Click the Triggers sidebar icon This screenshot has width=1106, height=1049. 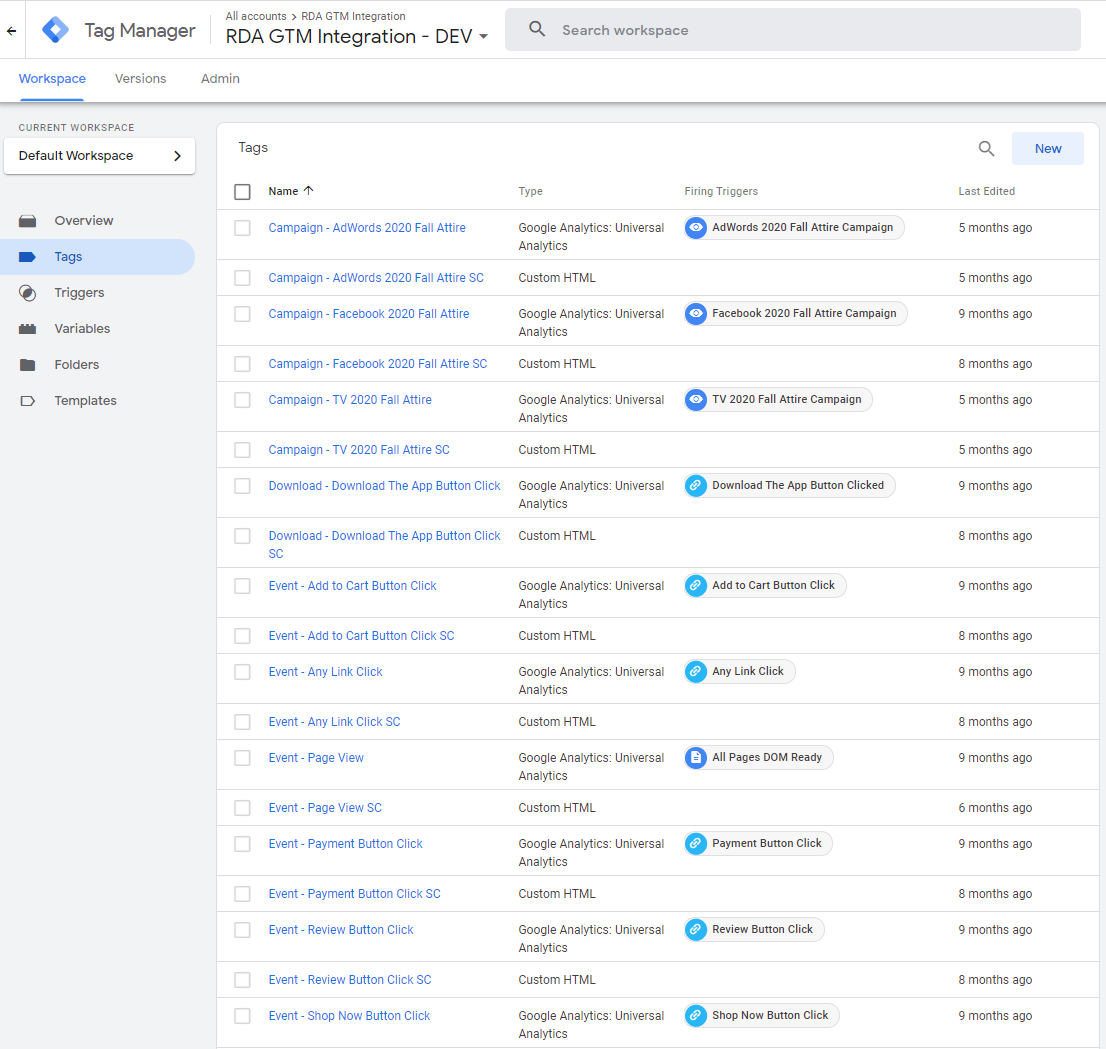[x=28, y=293]
